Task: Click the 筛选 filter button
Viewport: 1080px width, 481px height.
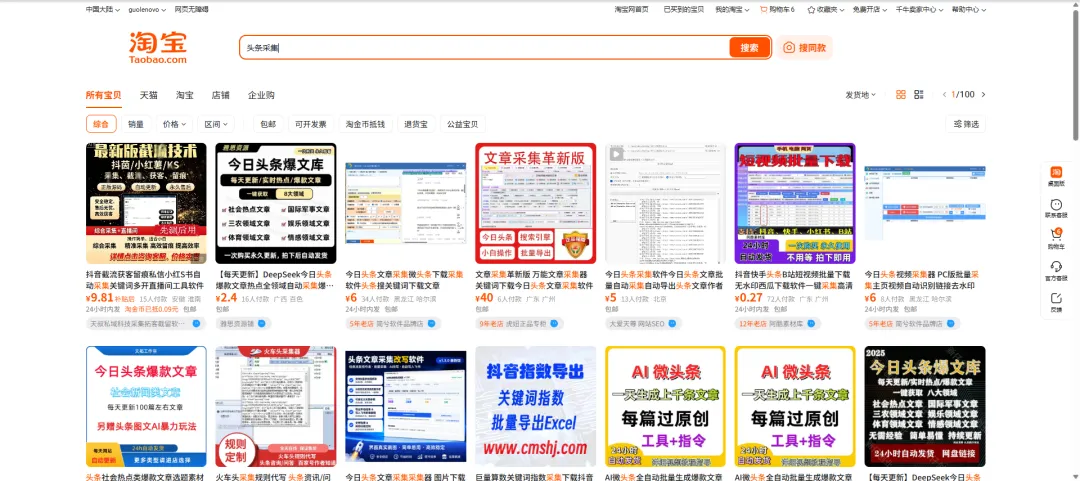Action: point(966,124)
